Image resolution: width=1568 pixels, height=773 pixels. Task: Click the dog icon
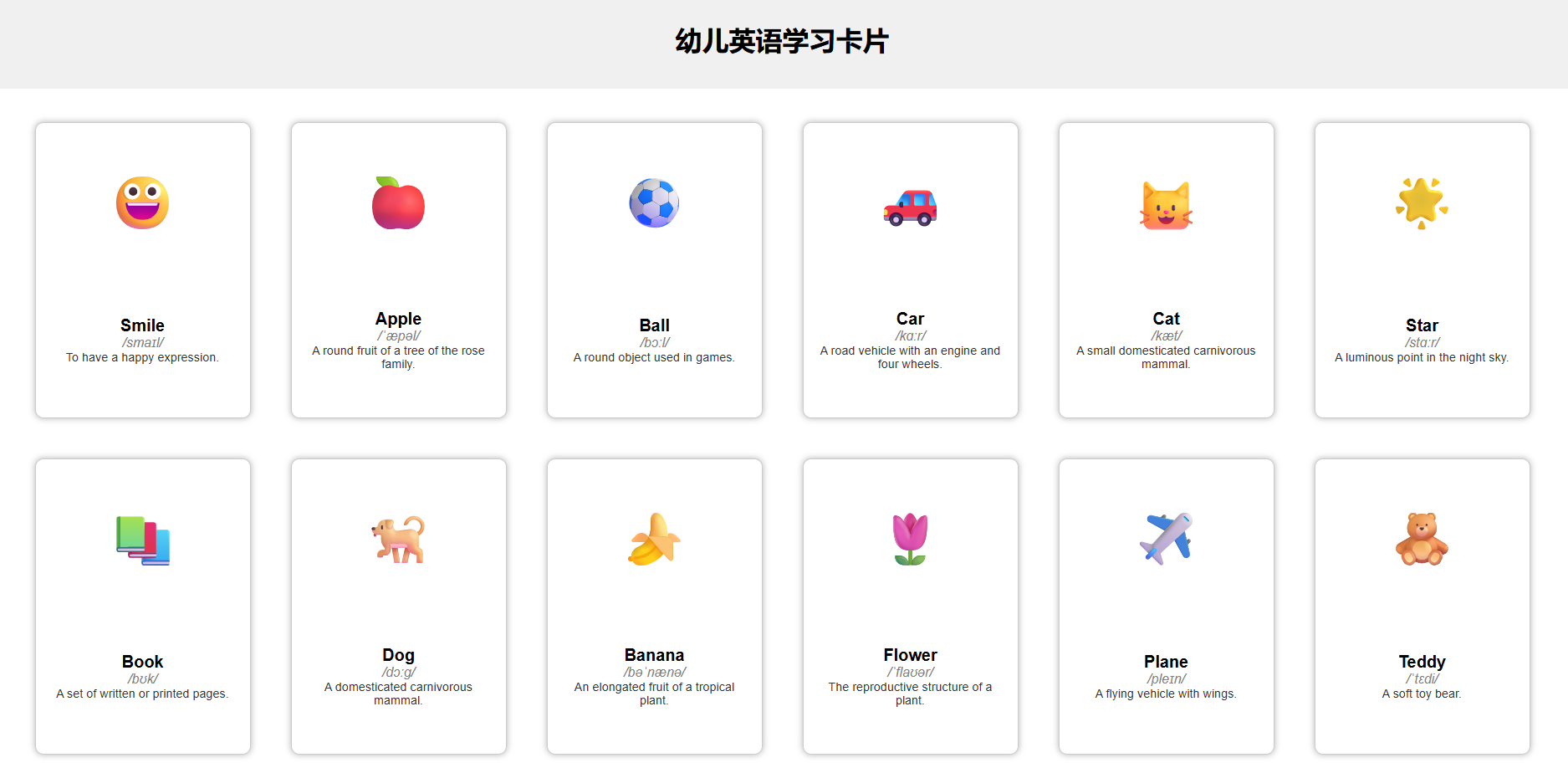point(398,540)
